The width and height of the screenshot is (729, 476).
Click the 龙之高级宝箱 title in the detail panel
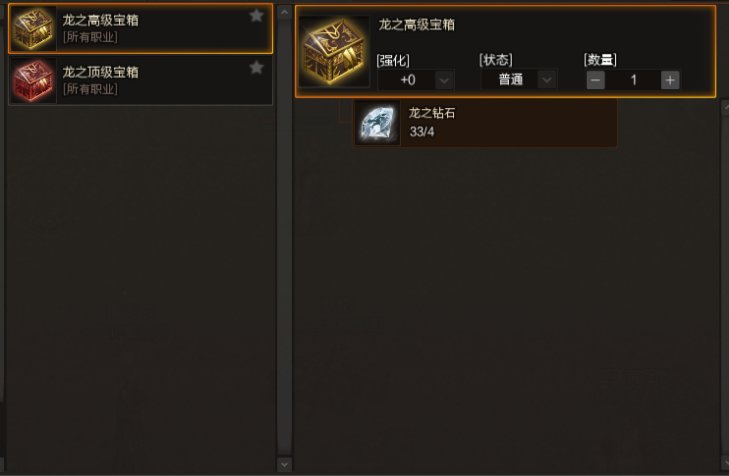coord(417,24)
